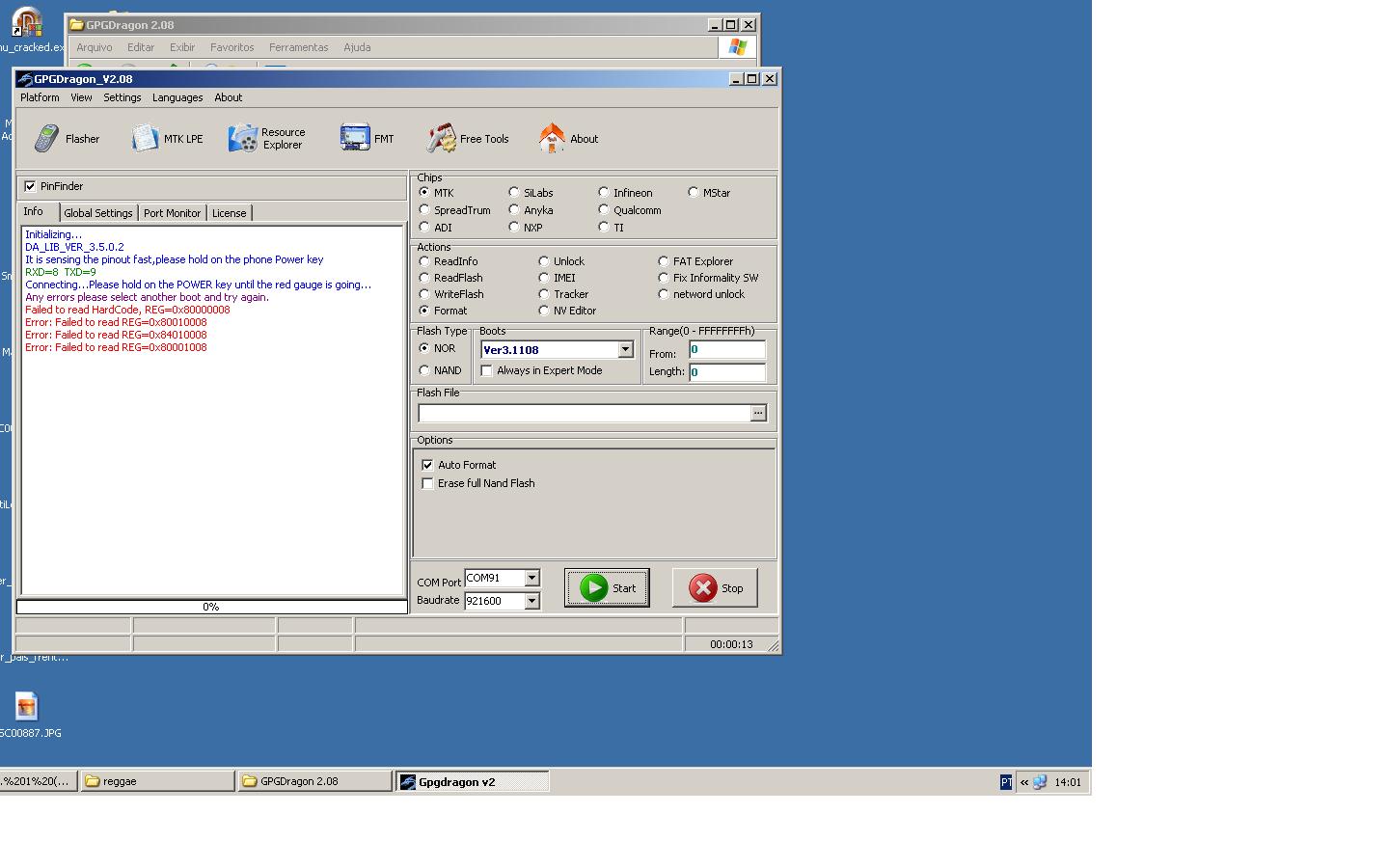Select the SpreadTrum chip option

click(424, 210)
